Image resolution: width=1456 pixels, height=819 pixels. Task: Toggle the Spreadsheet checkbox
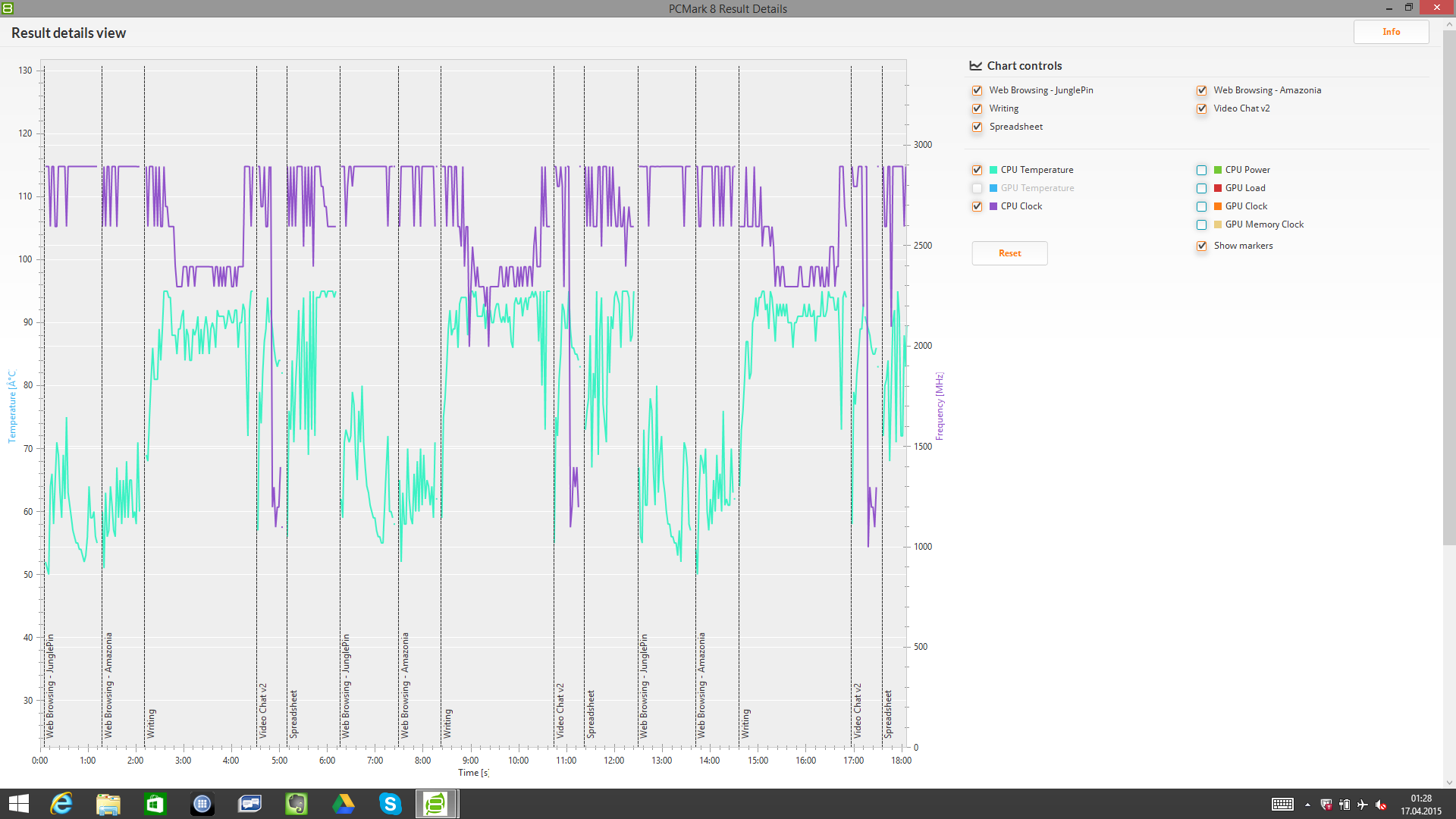(x=977, y=127)
